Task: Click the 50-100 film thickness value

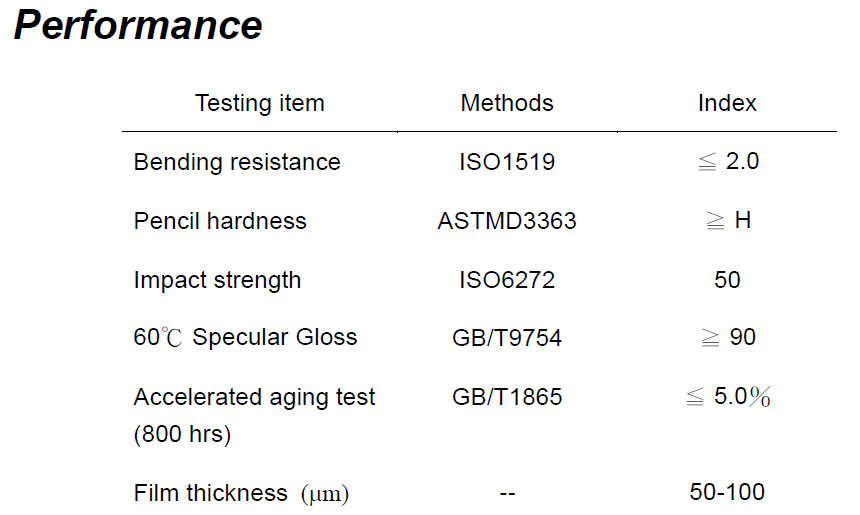Action: 727,492
